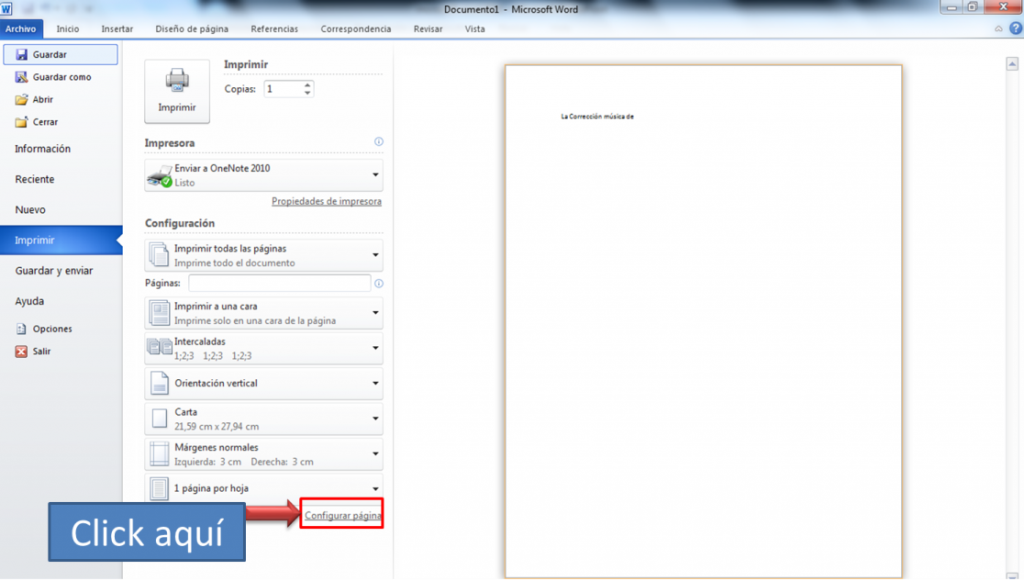
Task: Click inside the Páginas input field
Action: [x=280, y=283]
